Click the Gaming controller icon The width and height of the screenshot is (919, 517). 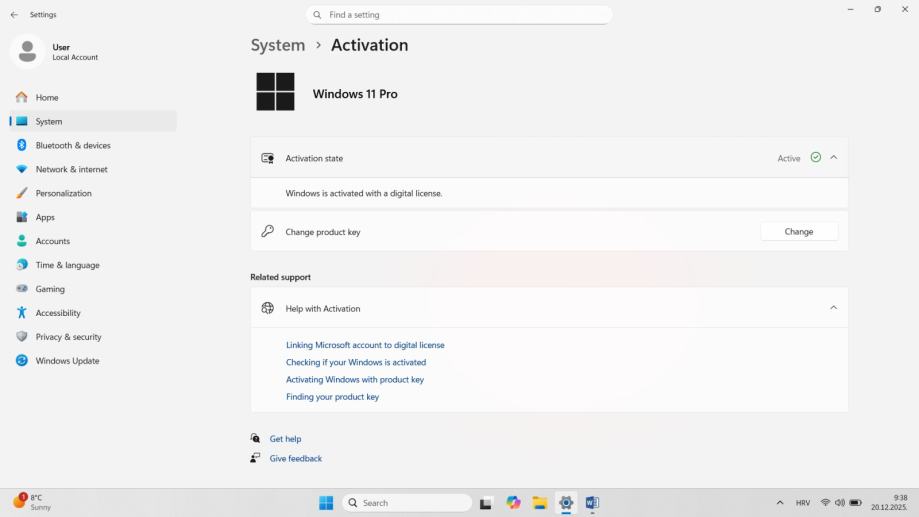tap(21, 289)
